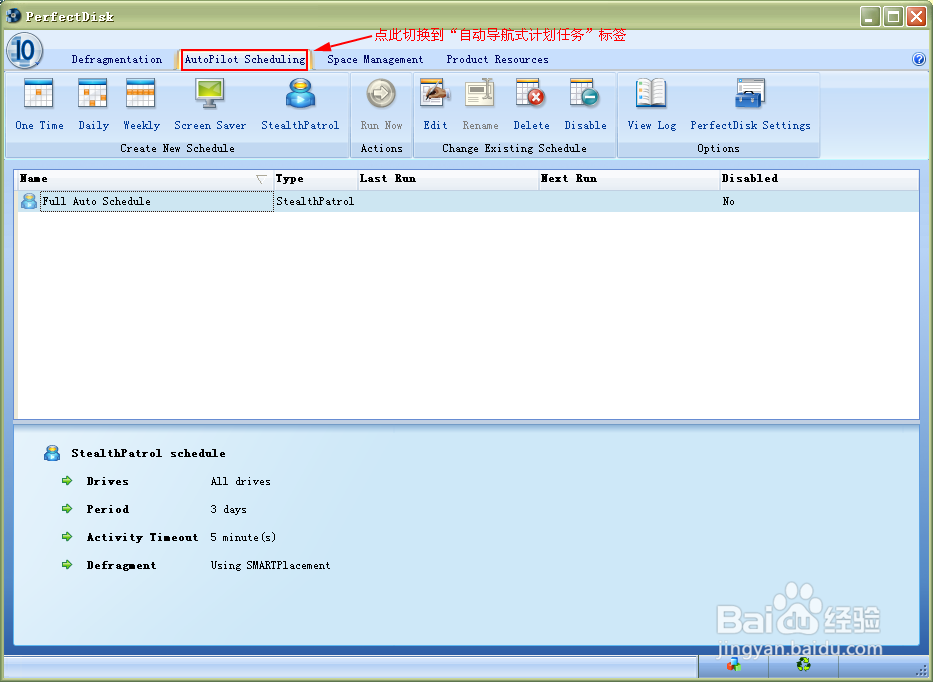Edit the selected schedule

coord(435,105)
